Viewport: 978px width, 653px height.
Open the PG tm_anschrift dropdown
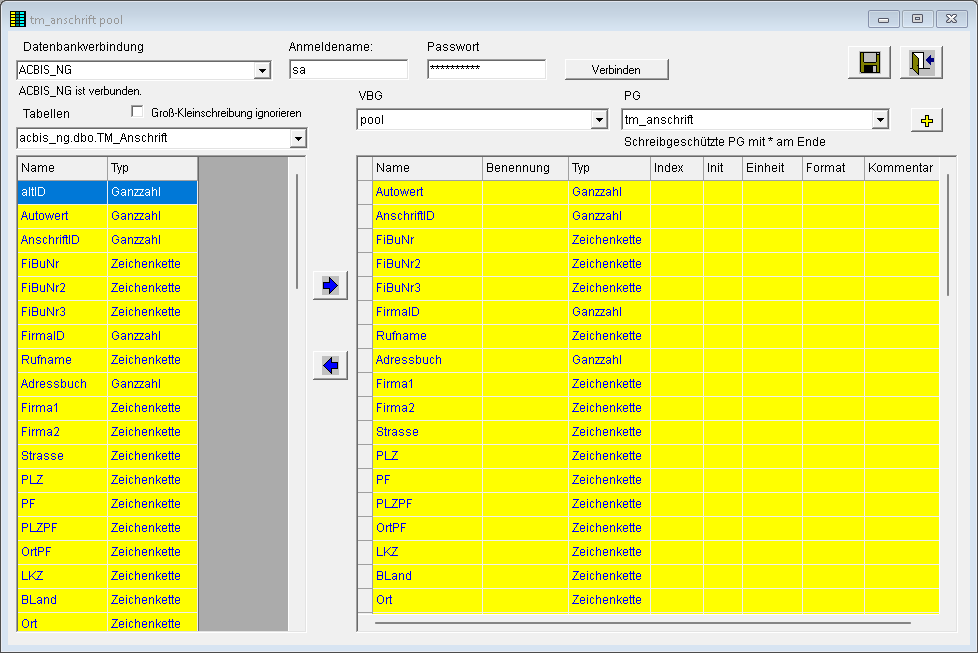[x=883, y=119]
